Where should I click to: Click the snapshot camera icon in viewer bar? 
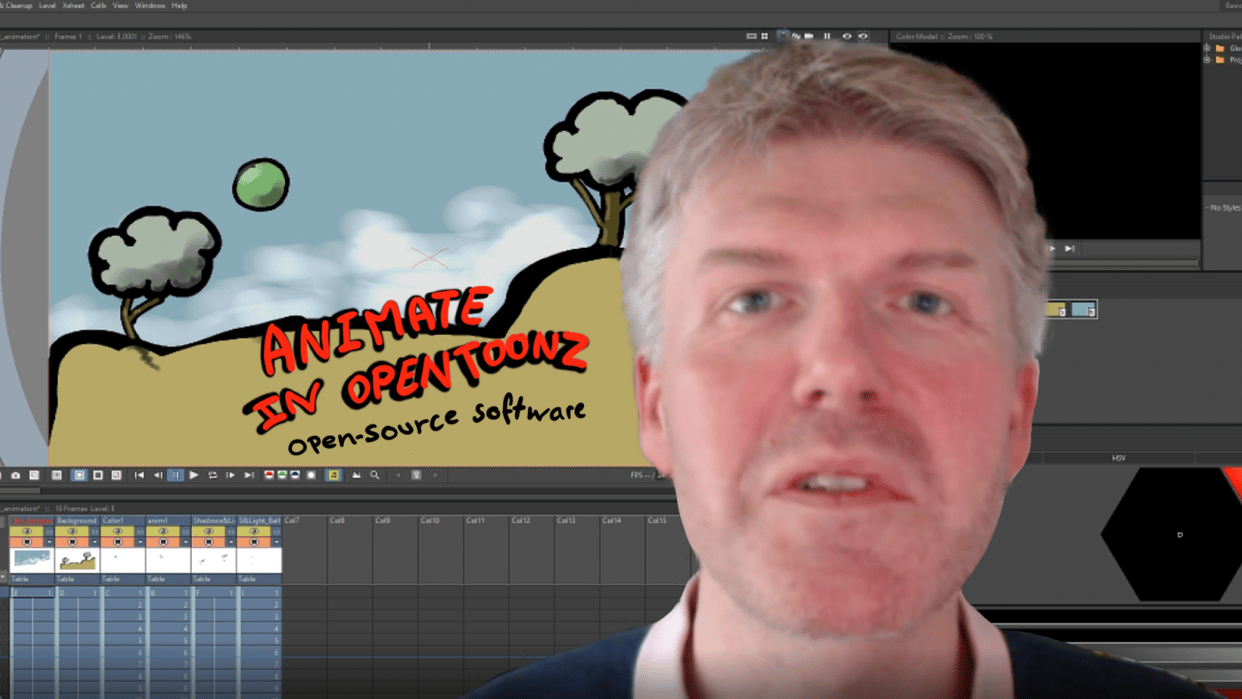(15, 475)
